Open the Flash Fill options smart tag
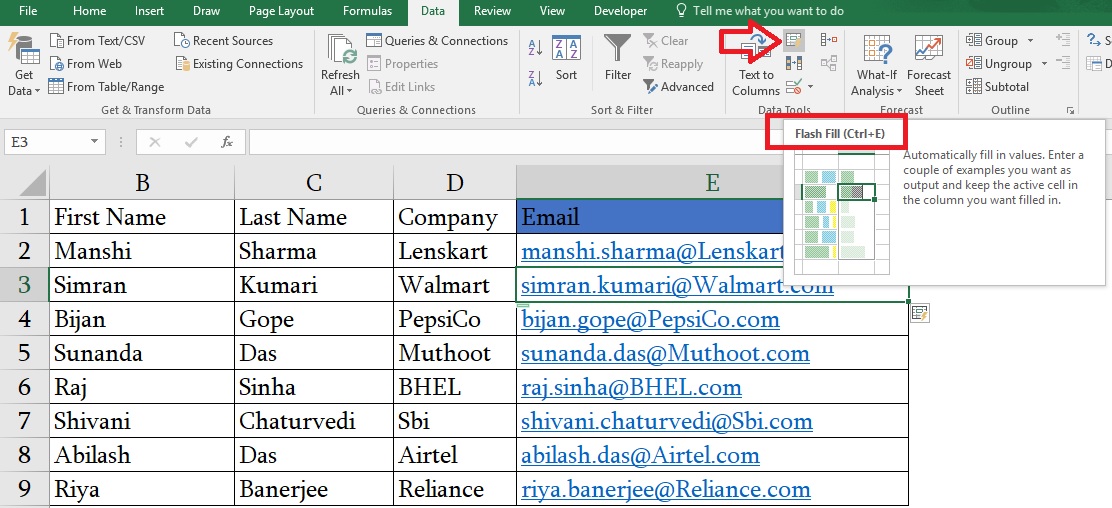This screenshot has height=508, width=1112. point(920,313)
